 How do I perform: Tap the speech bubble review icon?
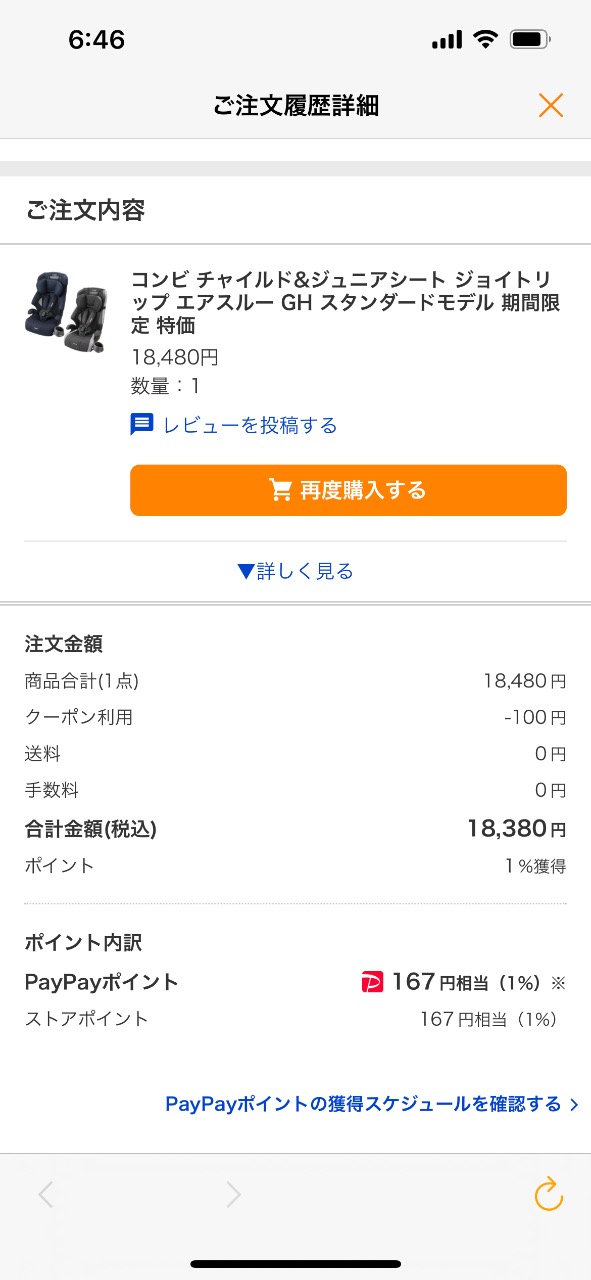coord(142,425)
